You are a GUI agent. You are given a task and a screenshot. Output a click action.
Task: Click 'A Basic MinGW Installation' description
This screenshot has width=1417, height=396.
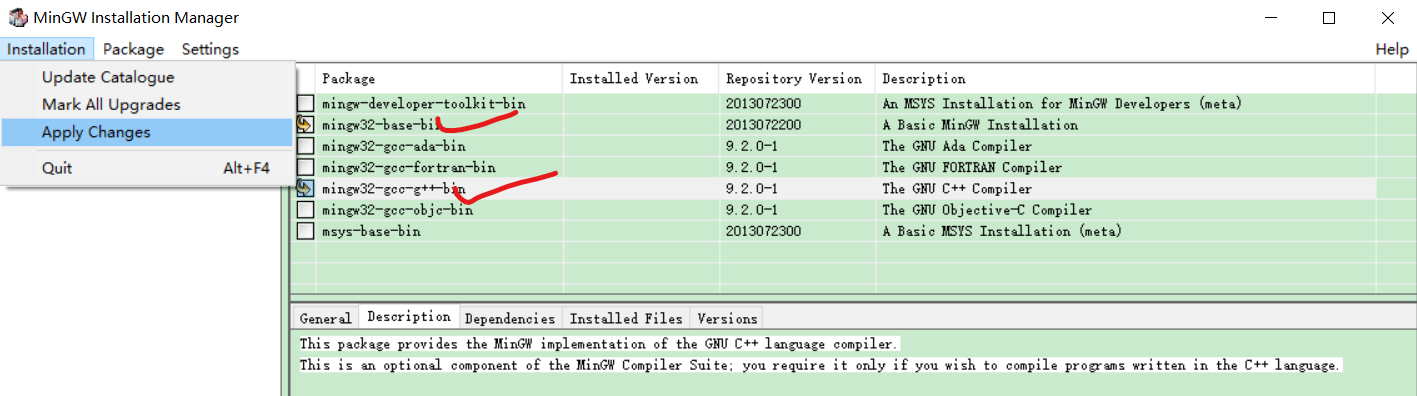(x=980, y=125)
